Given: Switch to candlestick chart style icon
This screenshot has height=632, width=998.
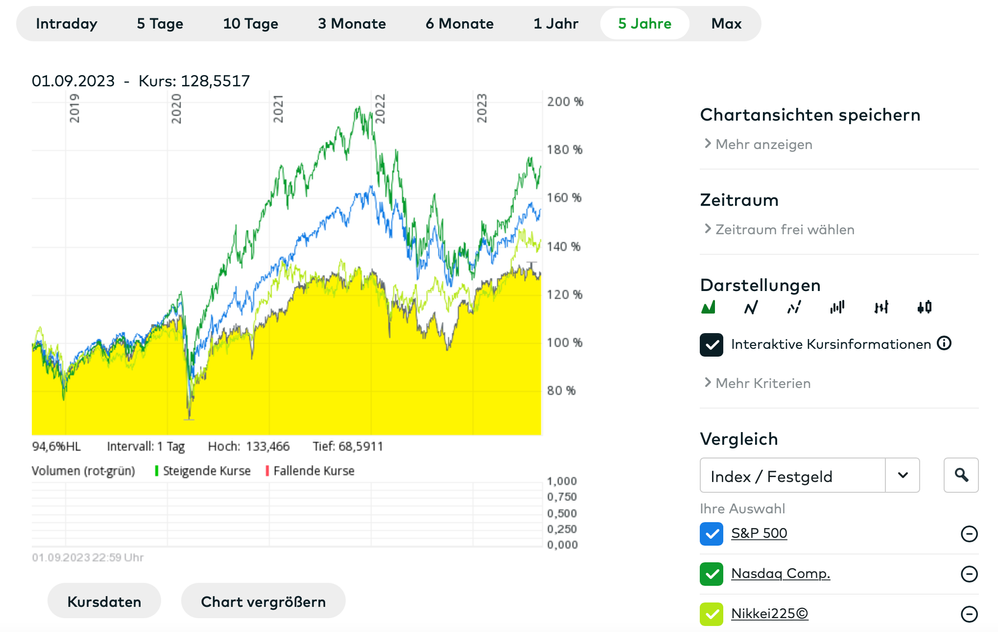Looking at the screenshot, I should (x=924, y=308).
